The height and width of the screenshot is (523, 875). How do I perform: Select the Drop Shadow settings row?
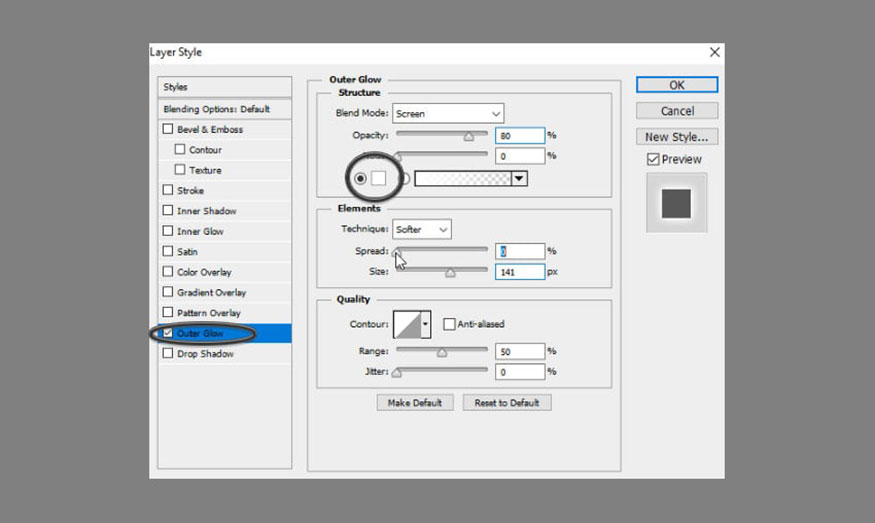click(x=224, y=353)
